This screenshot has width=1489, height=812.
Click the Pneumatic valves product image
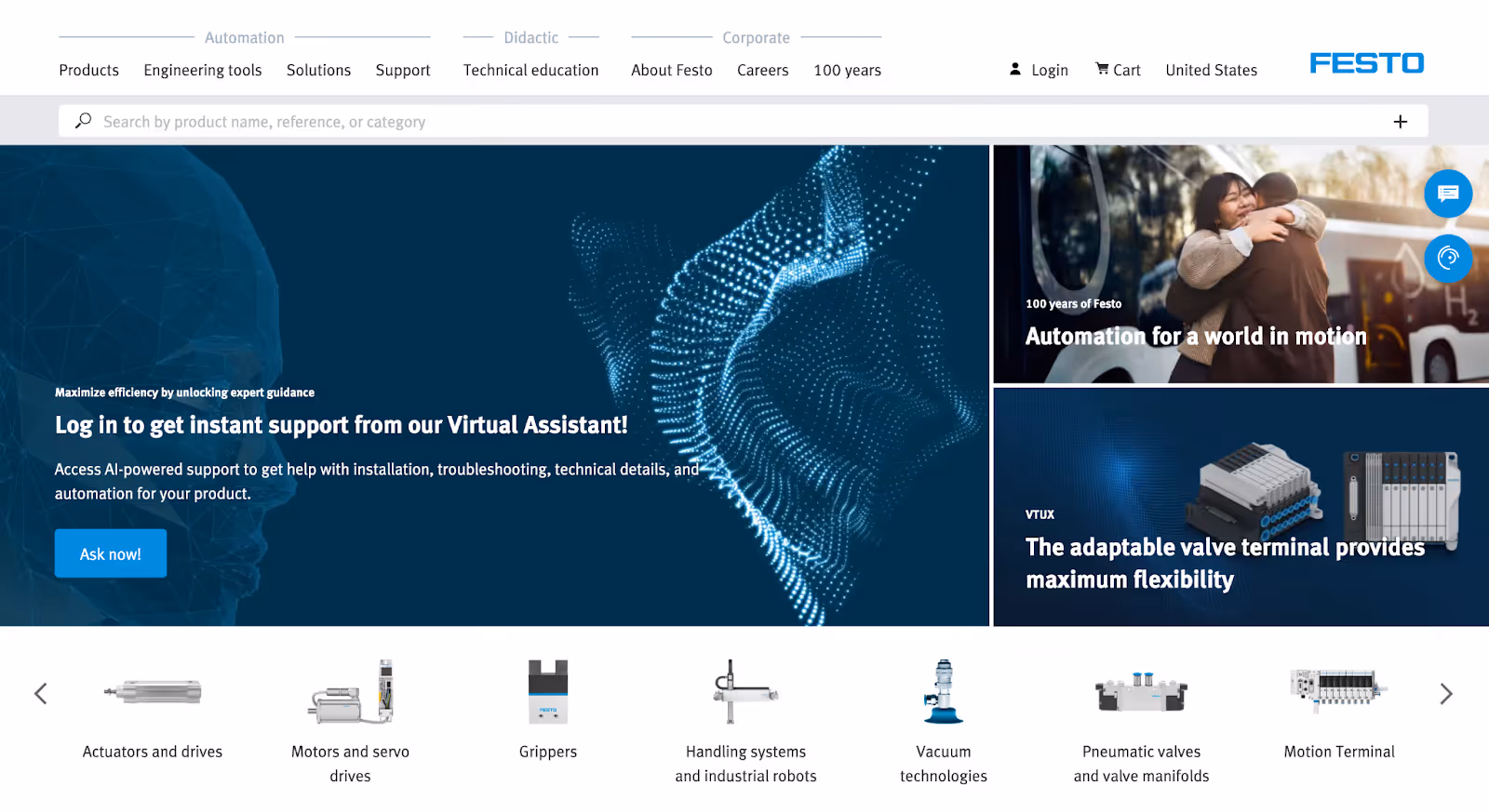1142,692
